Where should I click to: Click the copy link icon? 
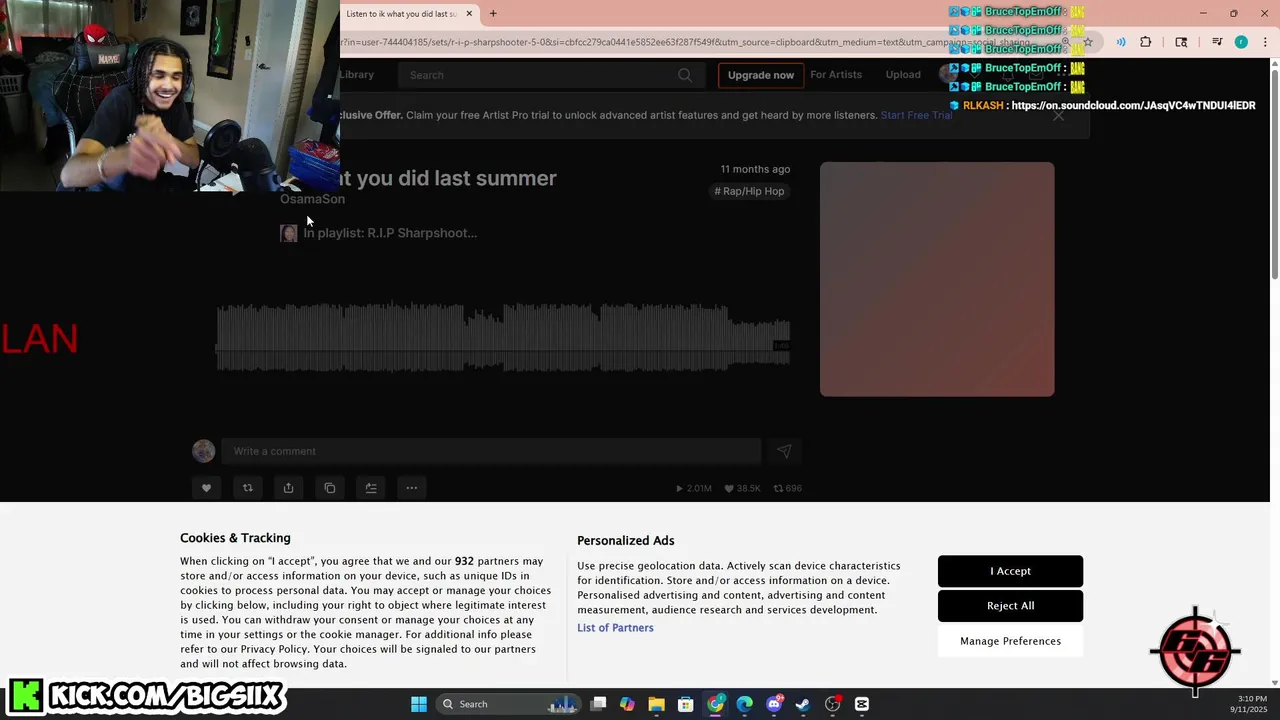[329, 488]
